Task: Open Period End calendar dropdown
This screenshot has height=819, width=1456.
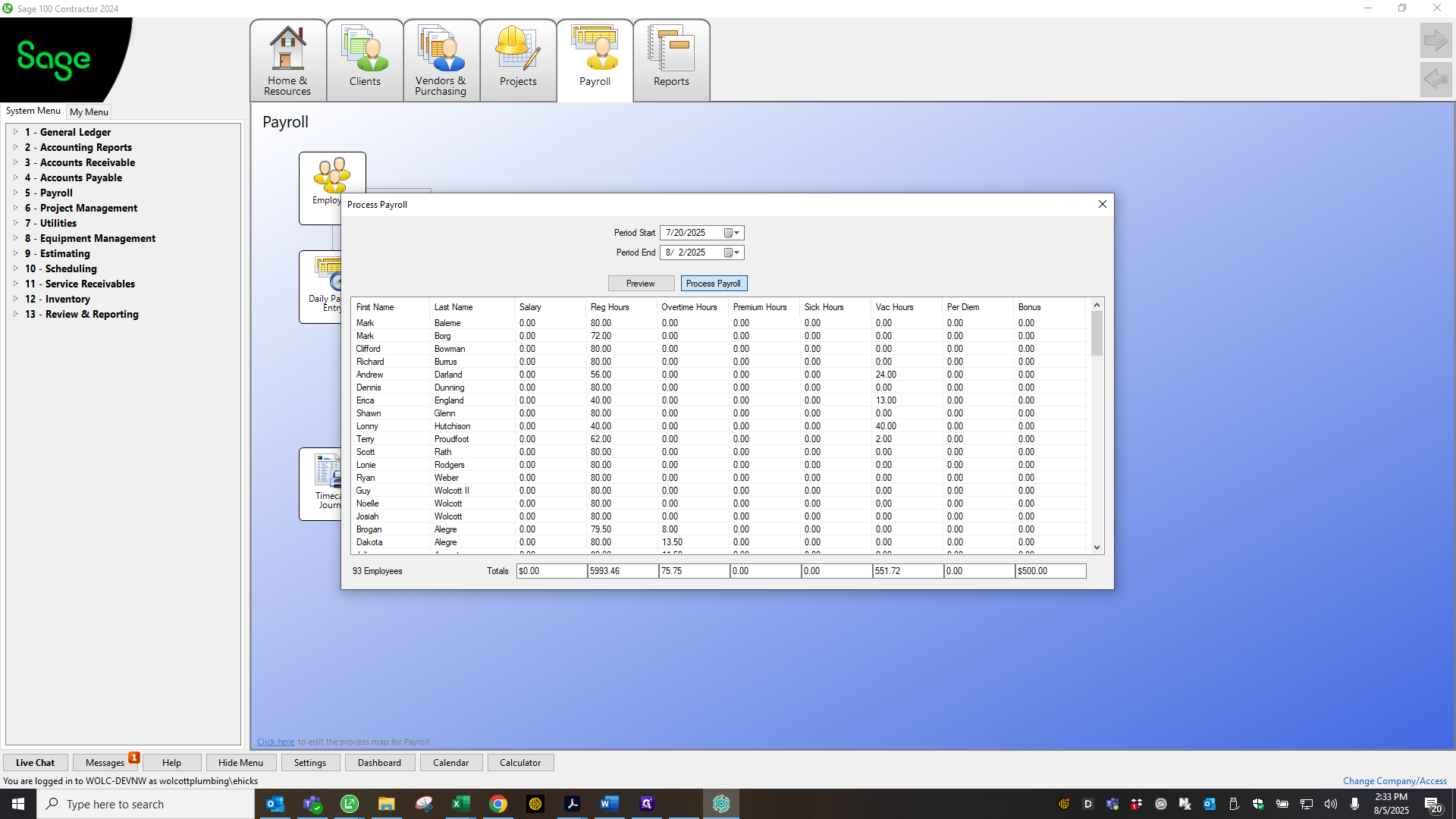Action: (x=732, y=253)
